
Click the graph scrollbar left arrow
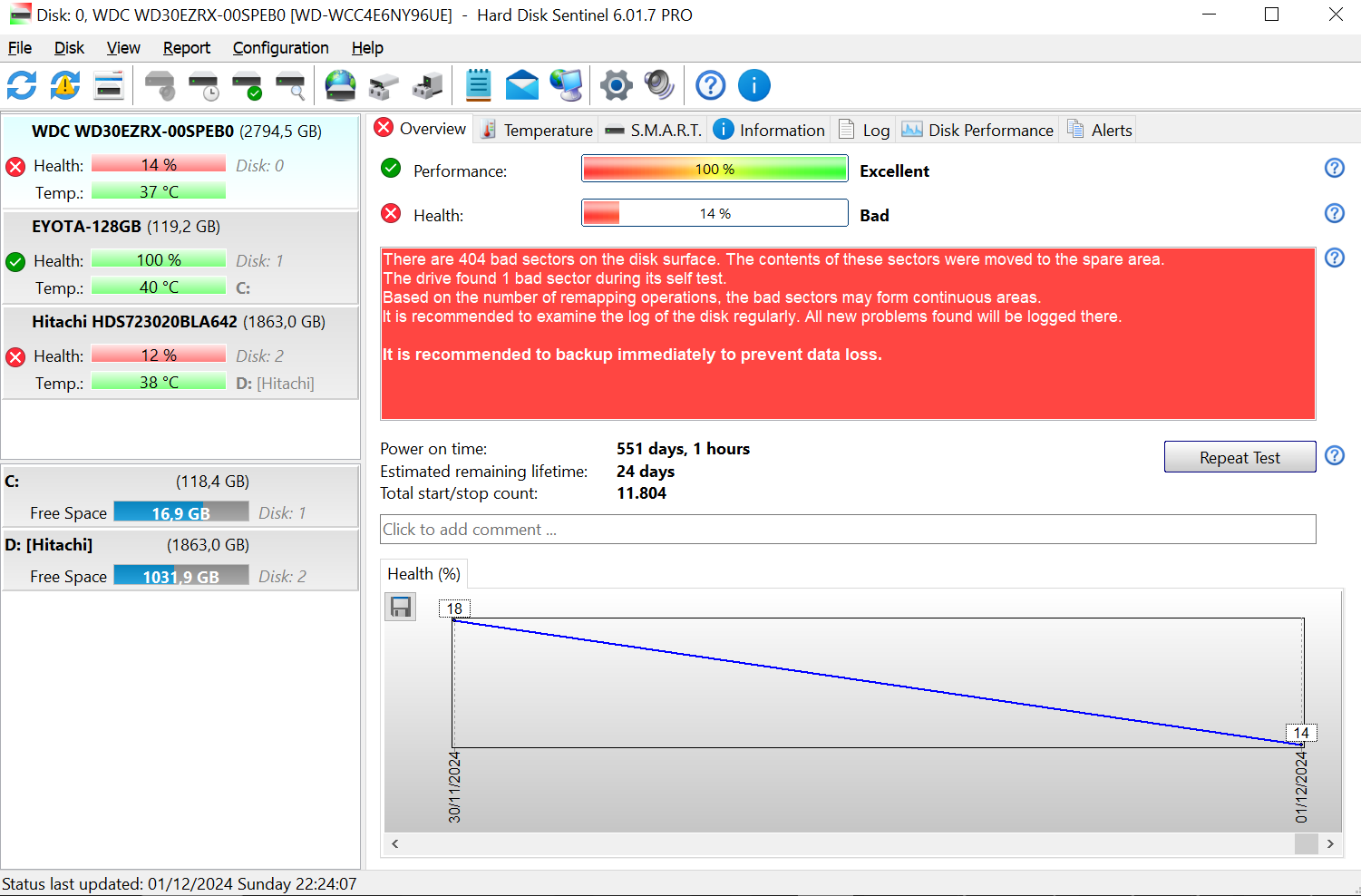pyautogui.click(x=394, y=843)
